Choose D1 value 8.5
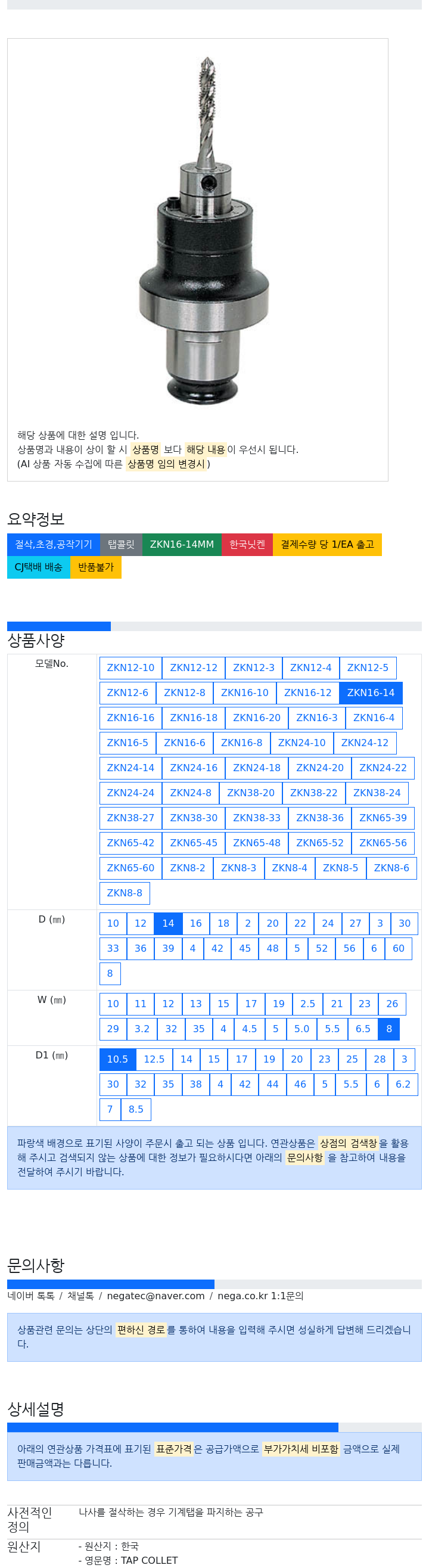Image resolution: width=429 pixels, height=1568 pixels. point(136,1109)
